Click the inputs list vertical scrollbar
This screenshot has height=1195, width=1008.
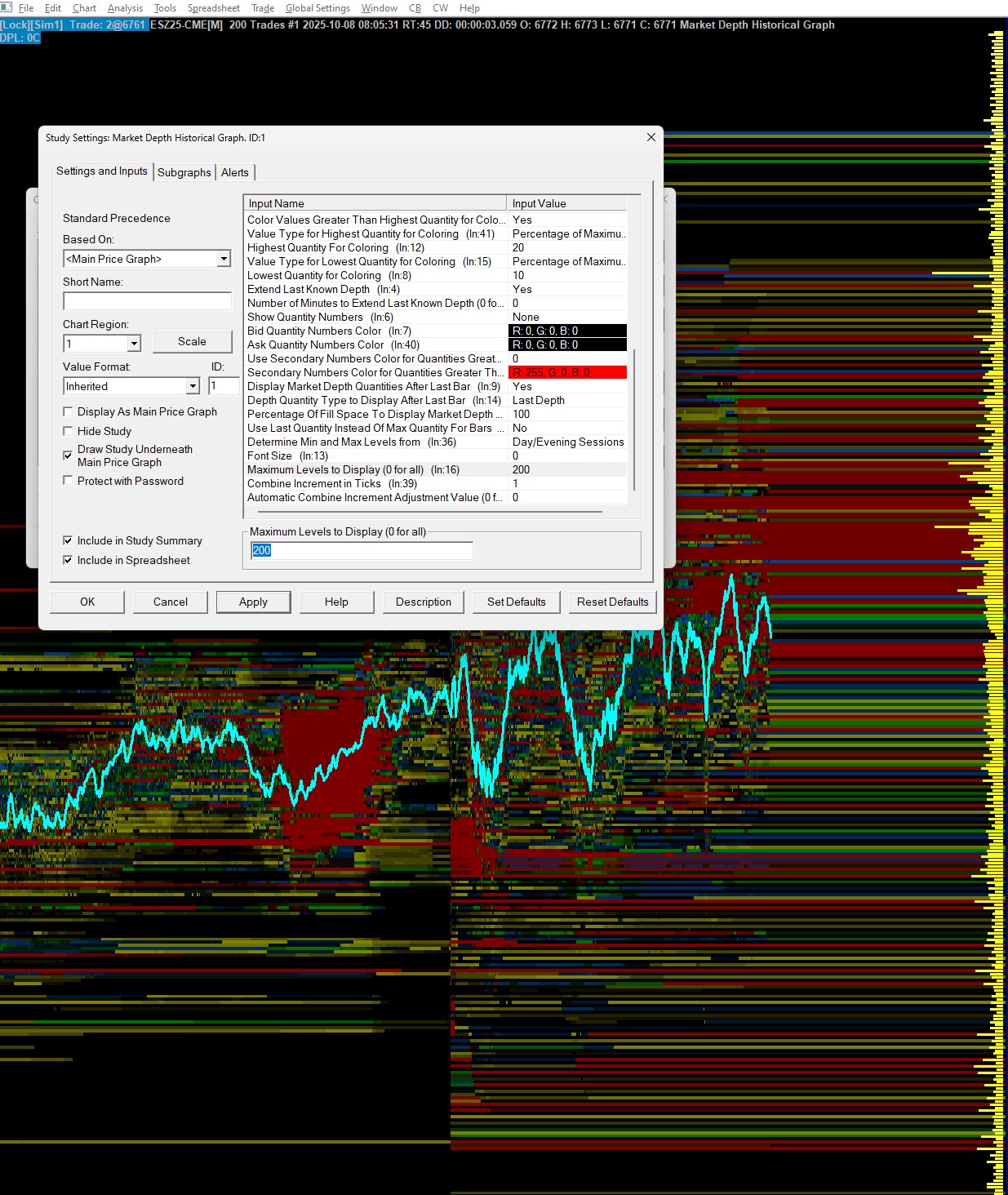click(x=634, y=420)
